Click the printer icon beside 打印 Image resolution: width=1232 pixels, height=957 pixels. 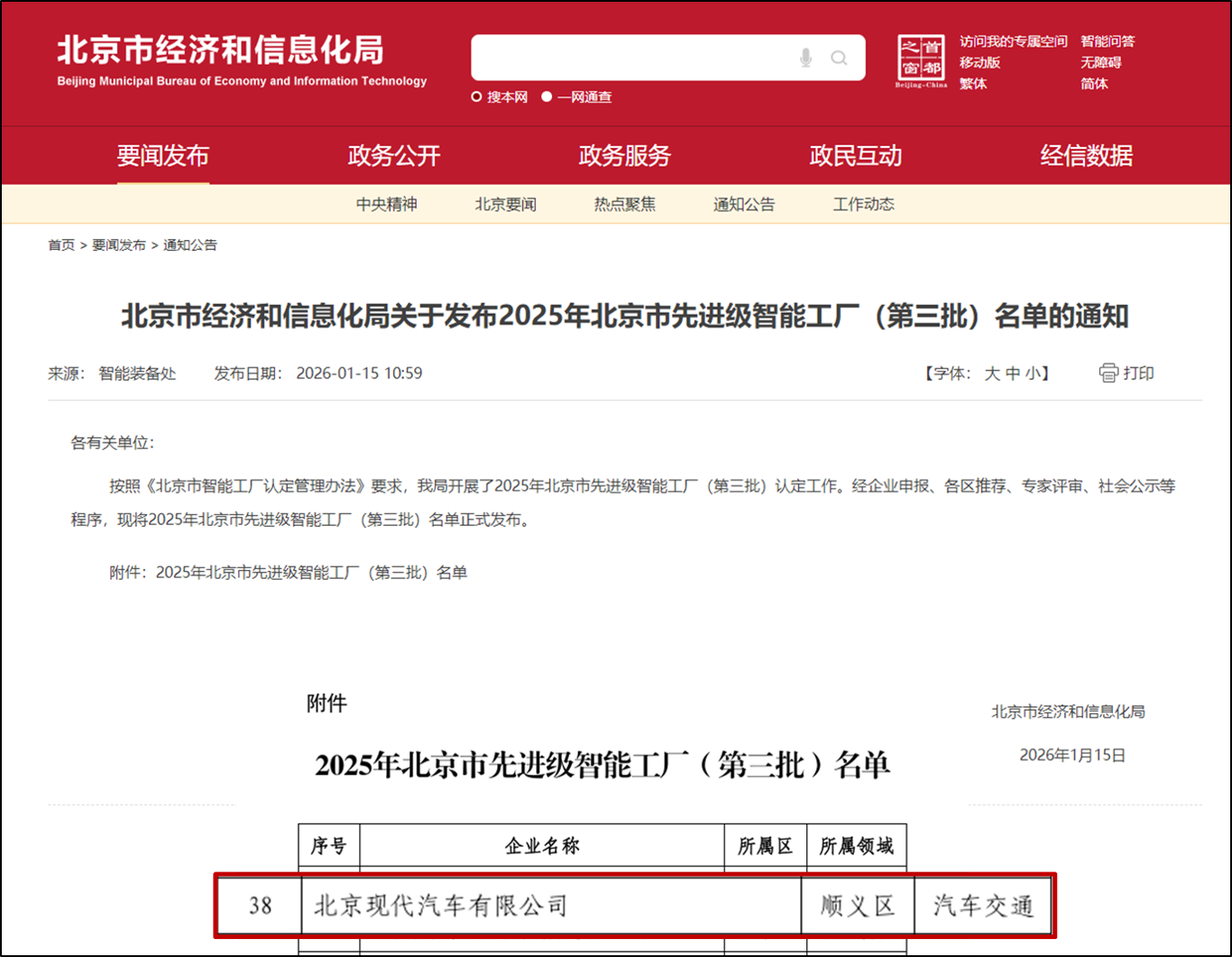click(x=1108, y=373)
